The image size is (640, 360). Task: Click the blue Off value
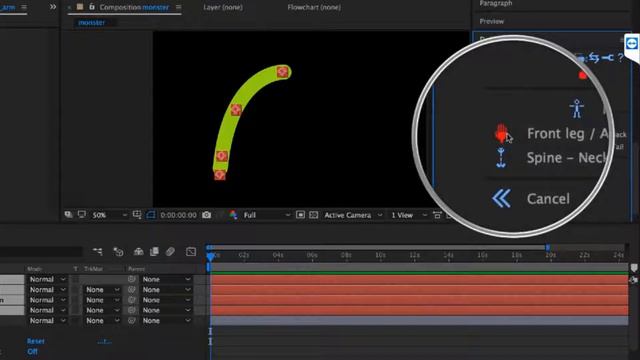(32, 352)
